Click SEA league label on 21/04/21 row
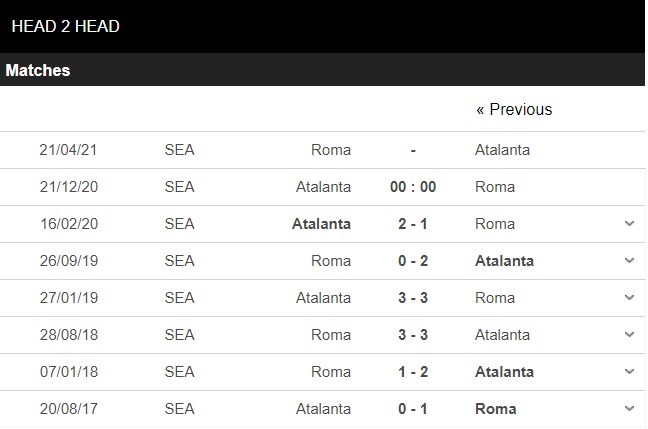Screen dimensions: 648x429 click(x=180, y=150)
